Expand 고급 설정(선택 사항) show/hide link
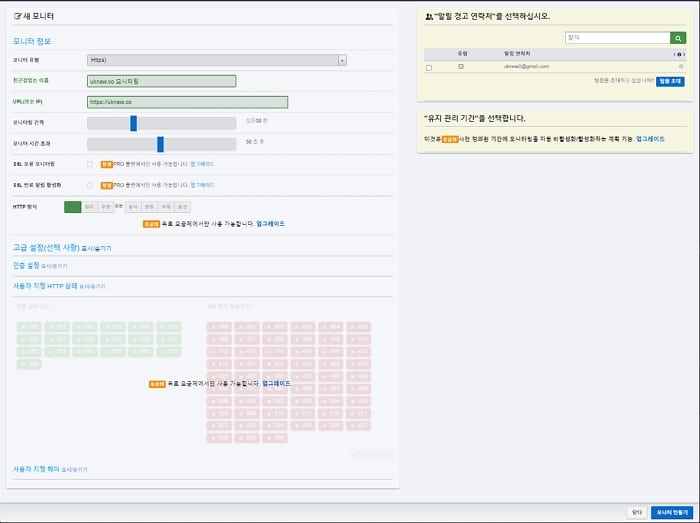The width and height of the screenshot is (700, 523). click(x=96, y=249)
